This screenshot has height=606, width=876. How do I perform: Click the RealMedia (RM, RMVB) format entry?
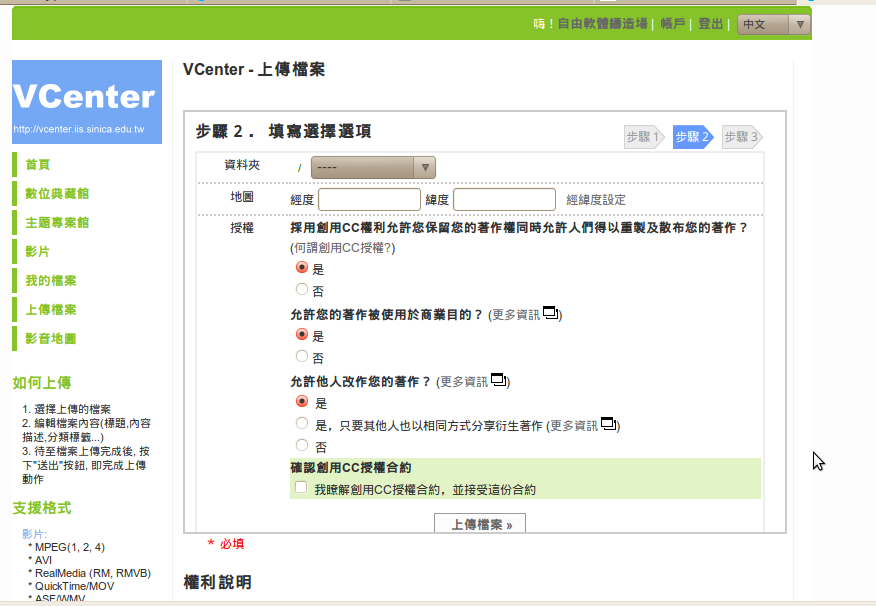[93, 573]
